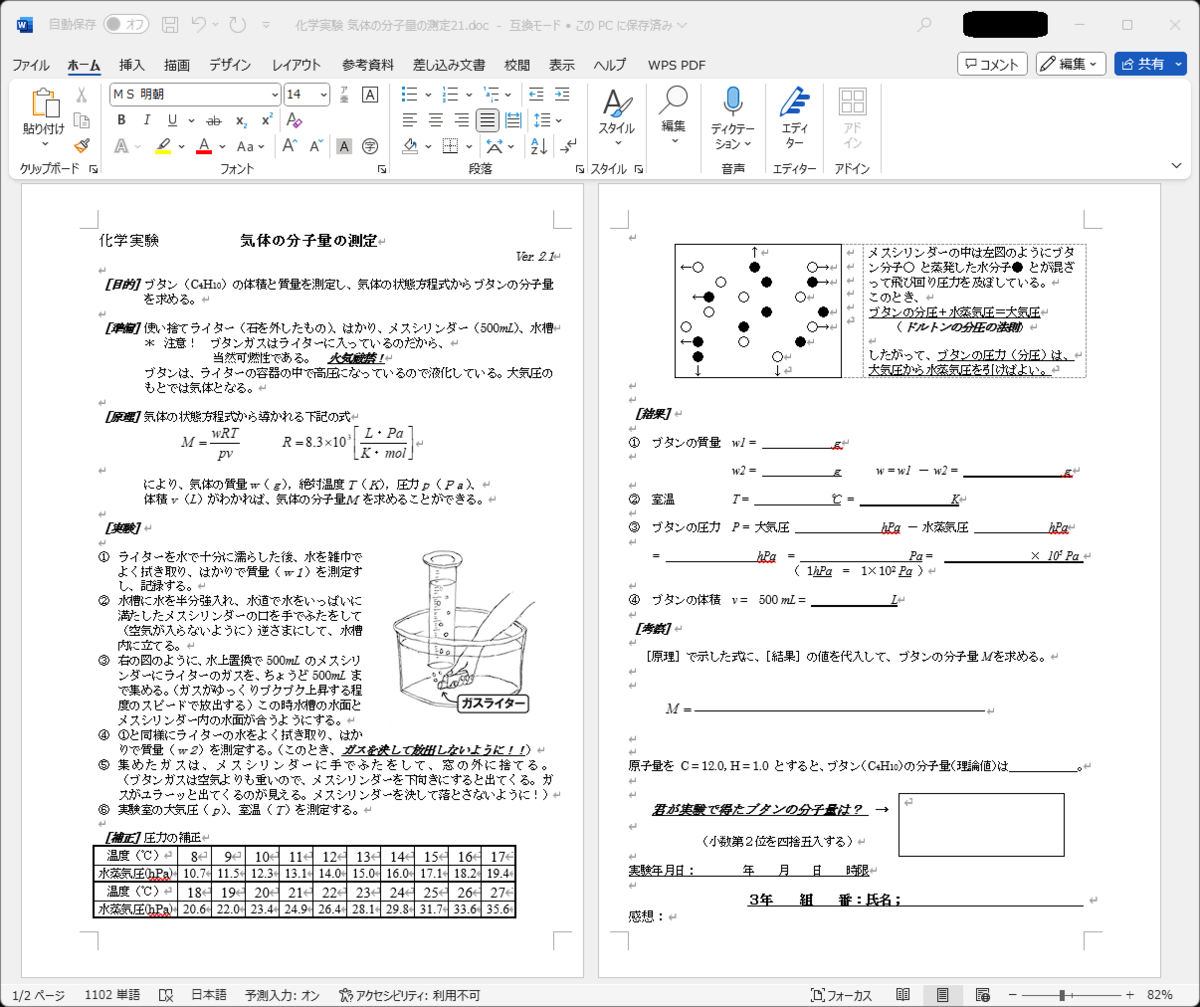Toggle italic formatting
The image size is (1200, 1007).
147,120
